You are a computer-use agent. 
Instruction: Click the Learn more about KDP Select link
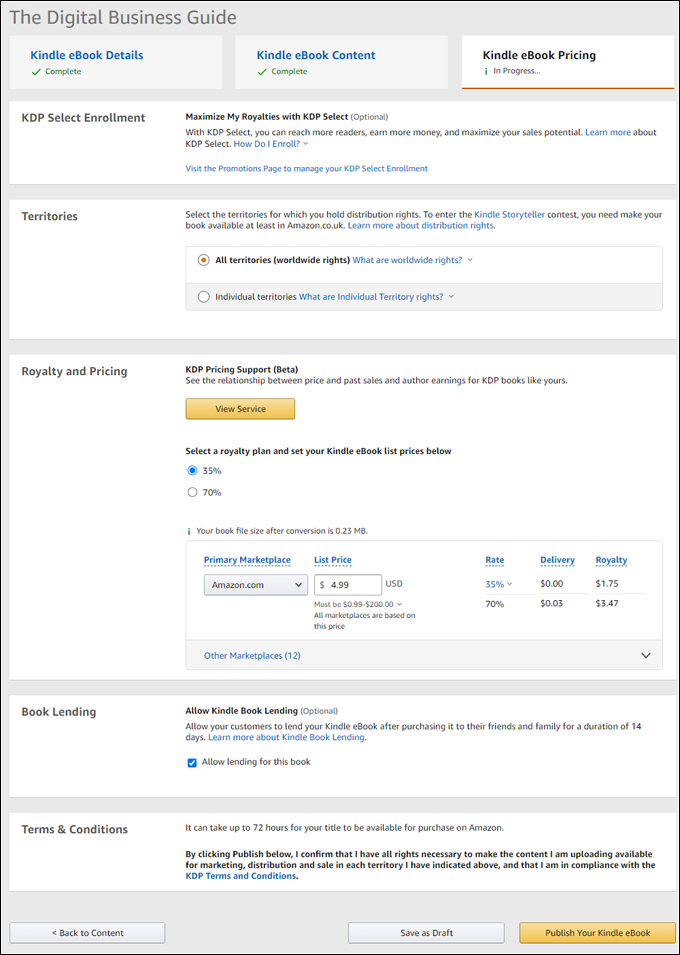tap(608, 132)
